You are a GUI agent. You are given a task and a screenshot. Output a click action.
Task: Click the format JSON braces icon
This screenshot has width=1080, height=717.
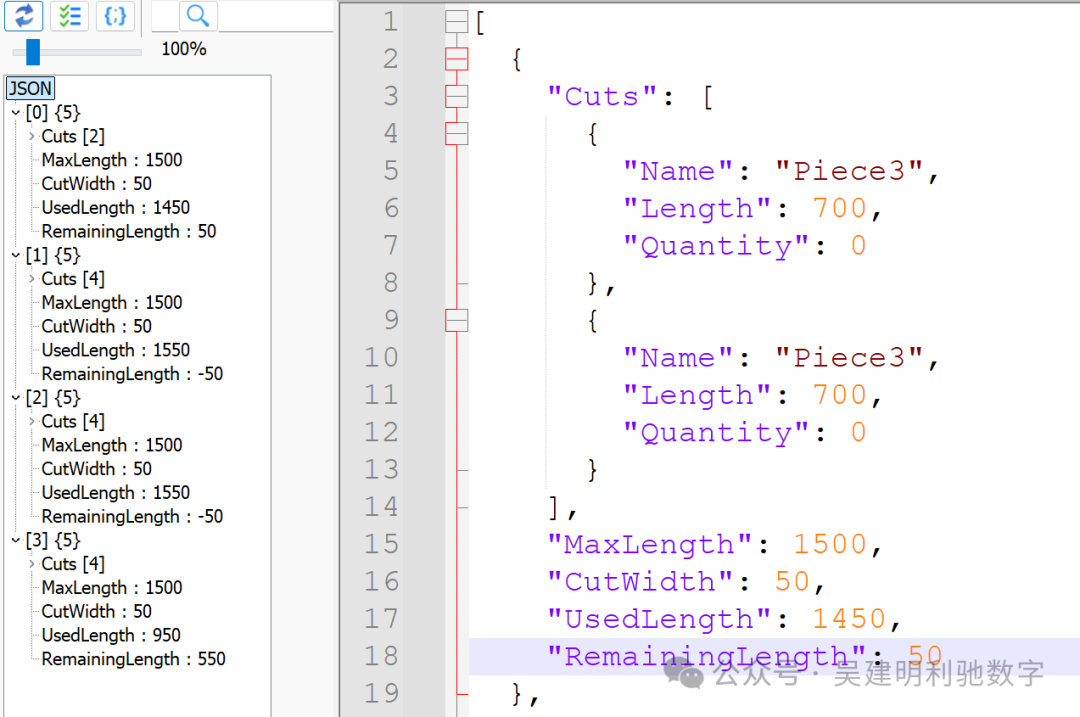pos(115,15)
